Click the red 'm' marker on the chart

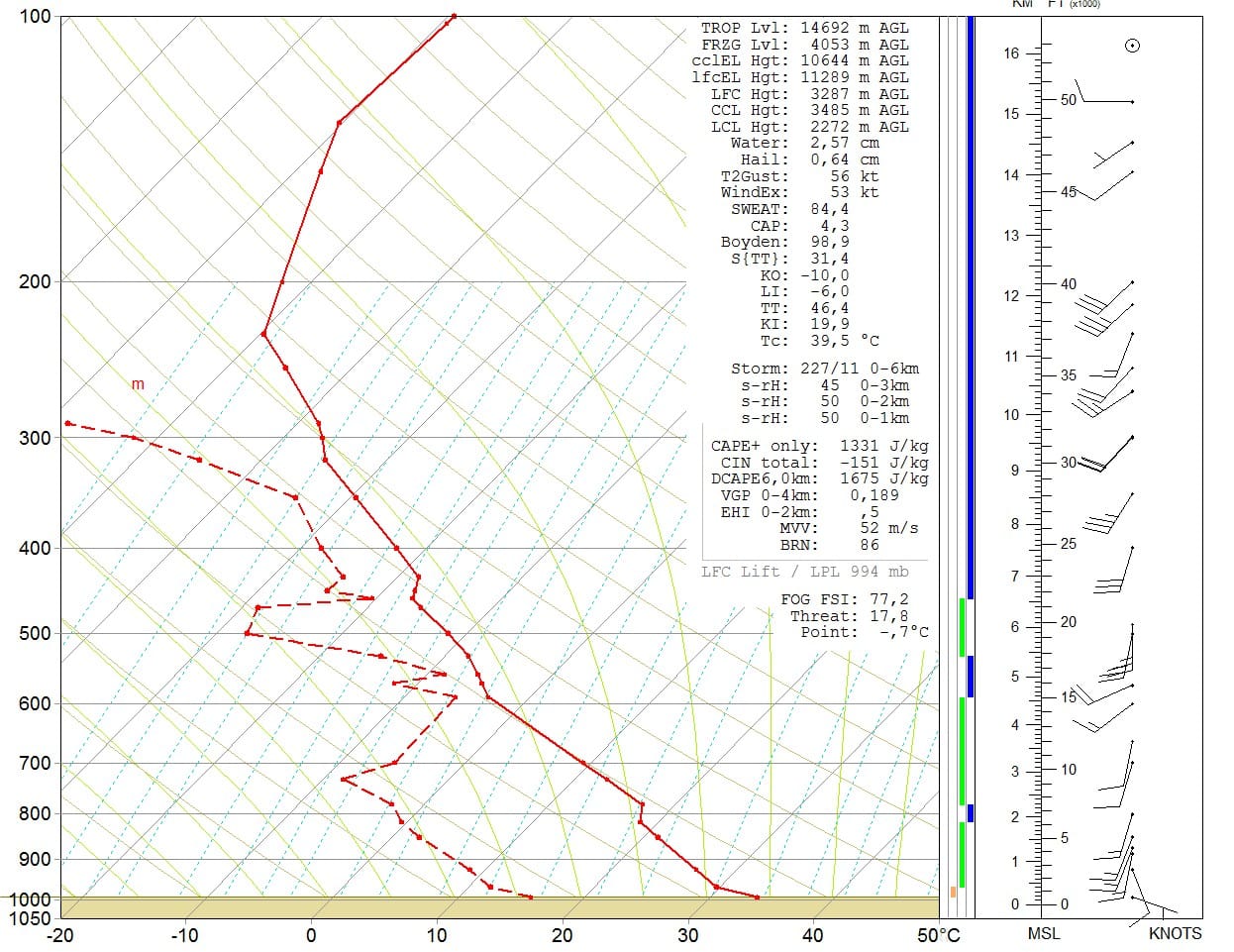click(138, 384)
